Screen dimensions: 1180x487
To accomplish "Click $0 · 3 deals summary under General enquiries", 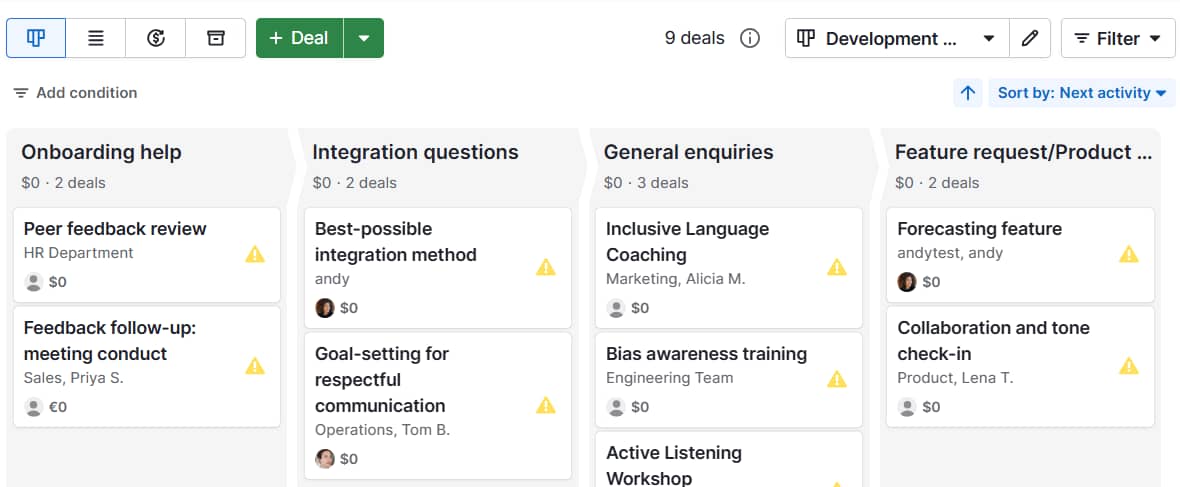I will click(646, 183).
